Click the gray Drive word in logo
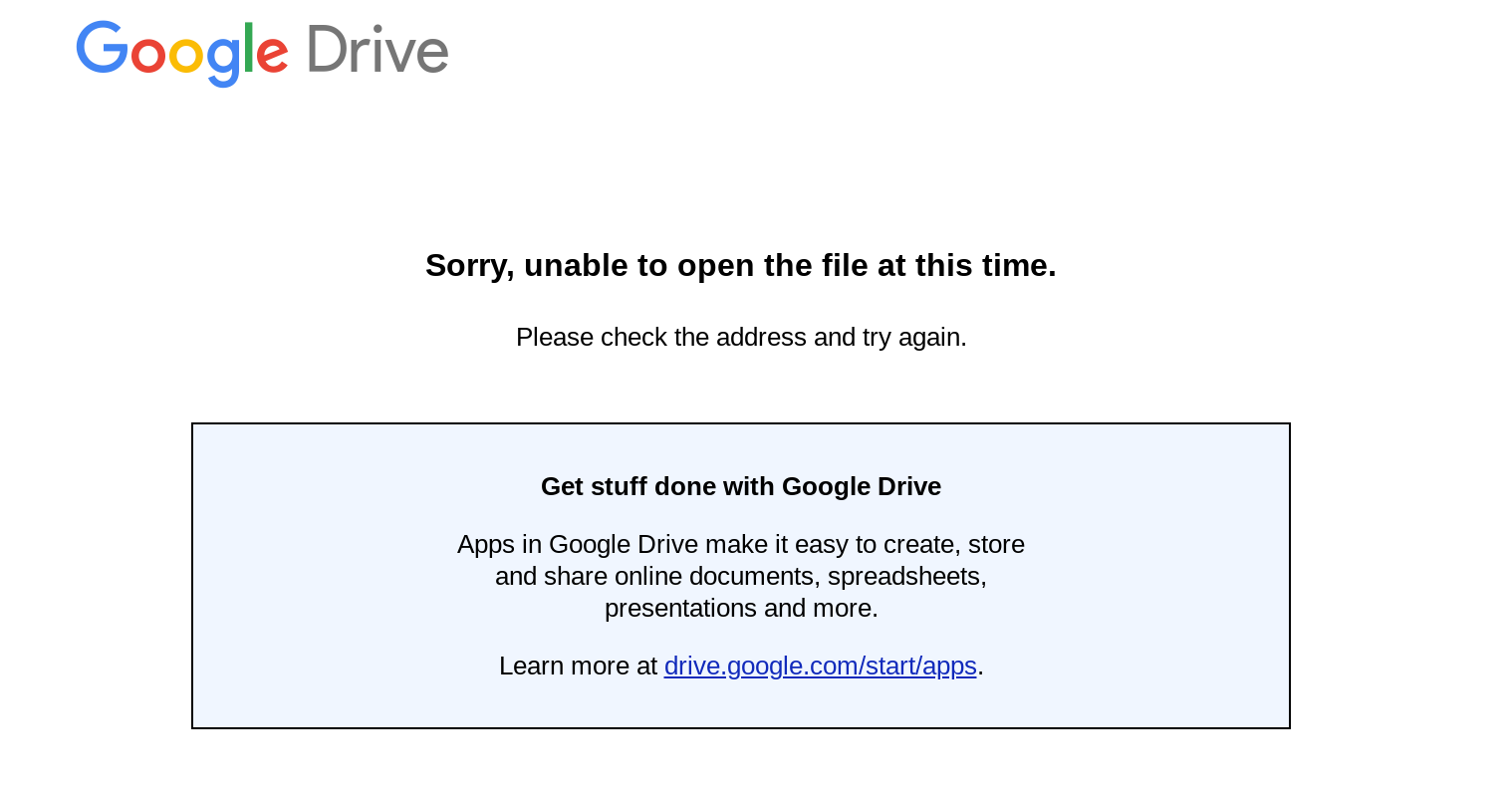1512x803 pixels. click(x=378, y=50)
